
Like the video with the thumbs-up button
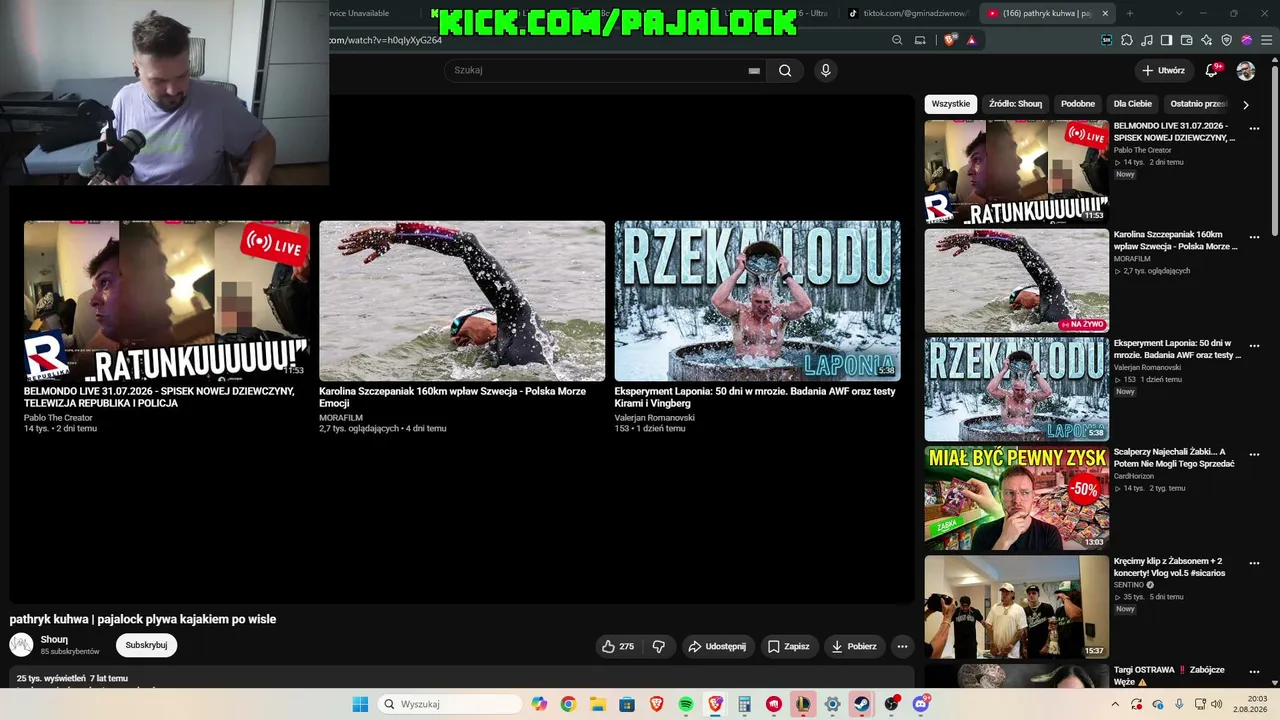[x=618, y=646]
